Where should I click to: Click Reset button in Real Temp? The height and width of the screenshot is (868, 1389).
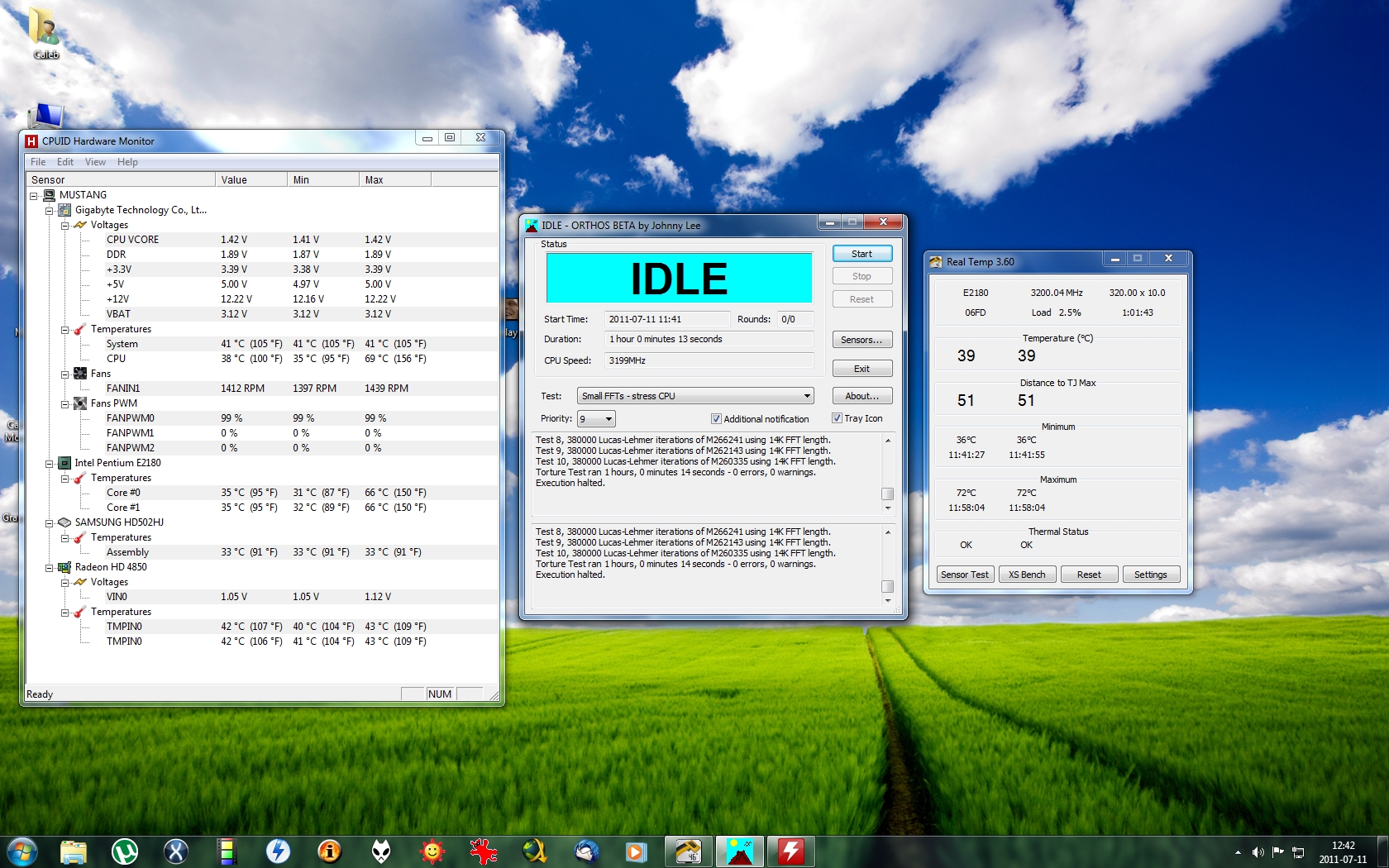(x=1089, y=575)
